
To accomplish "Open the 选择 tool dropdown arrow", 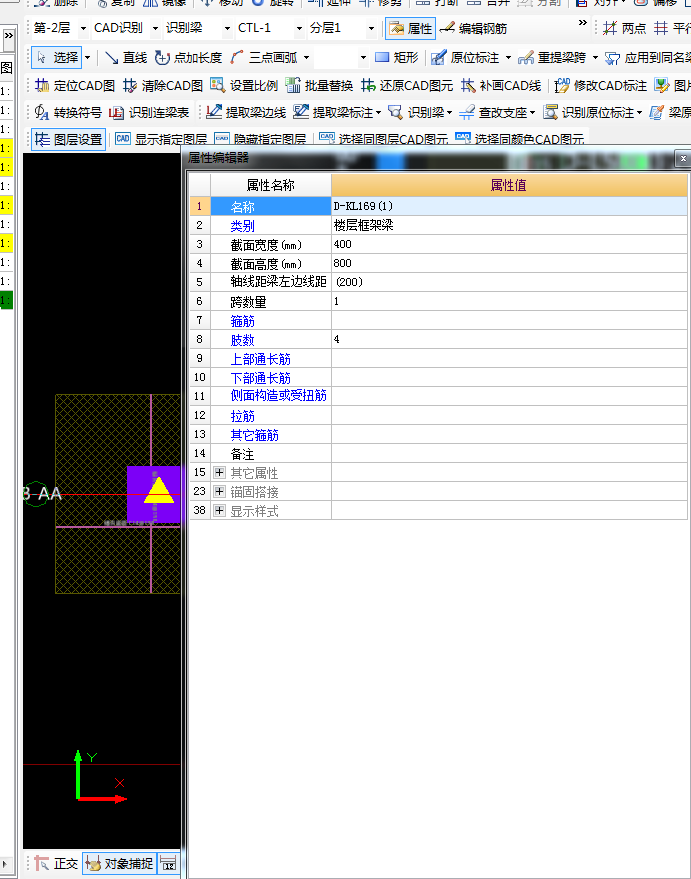I will [87, 57].
